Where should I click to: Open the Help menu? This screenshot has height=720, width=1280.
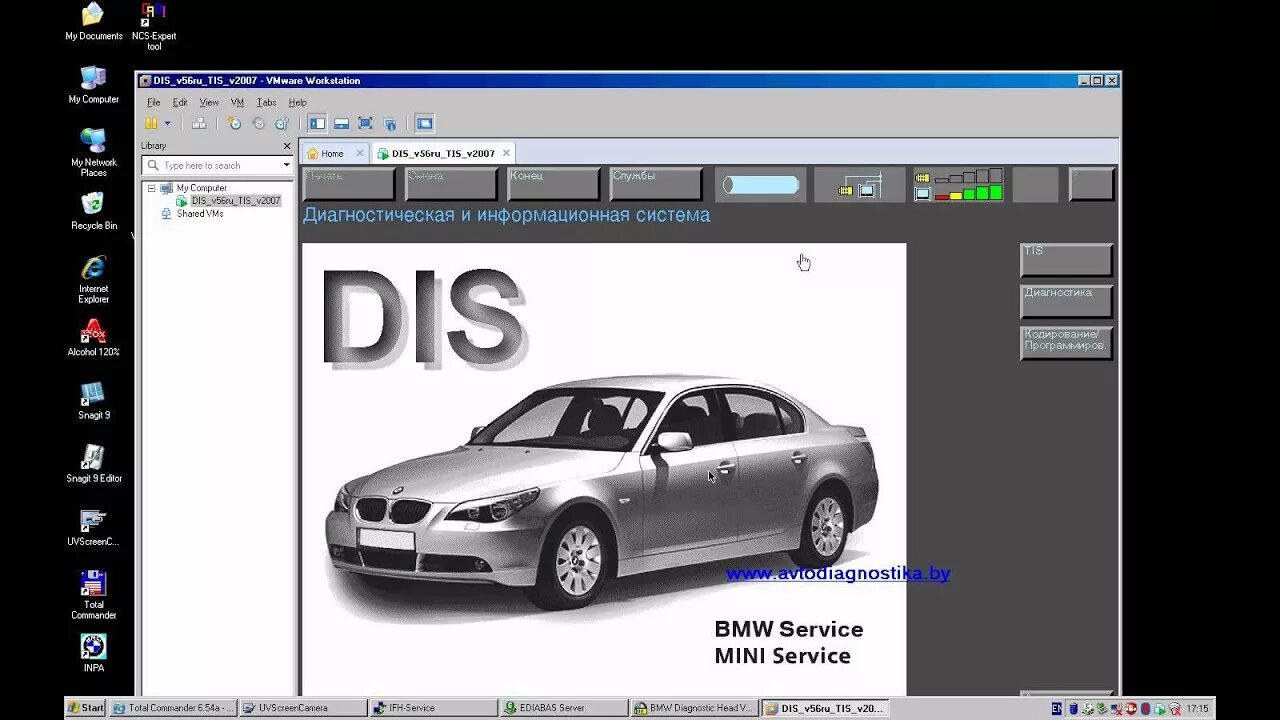298,102
